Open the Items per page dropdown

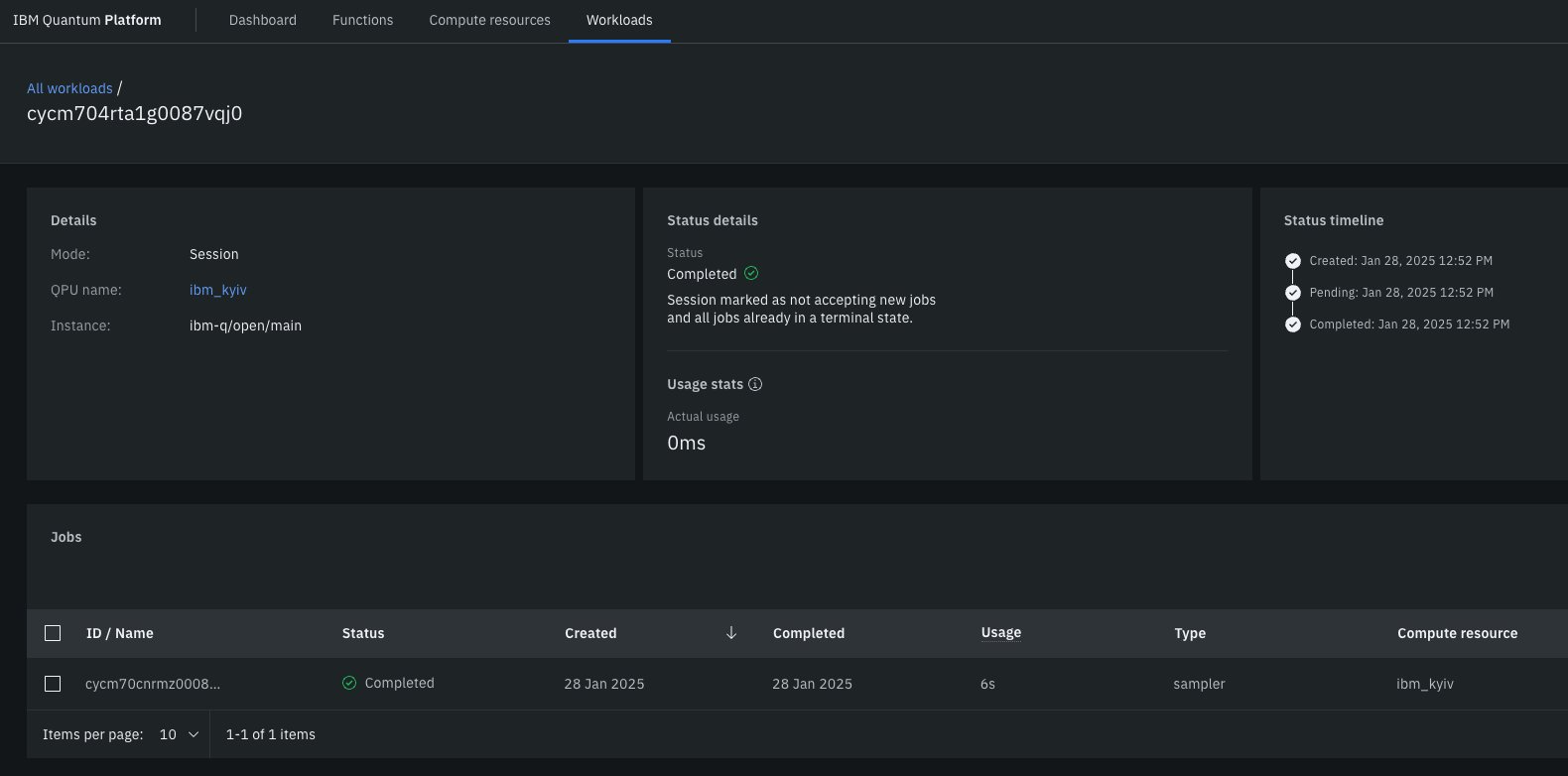click(180, 734)
